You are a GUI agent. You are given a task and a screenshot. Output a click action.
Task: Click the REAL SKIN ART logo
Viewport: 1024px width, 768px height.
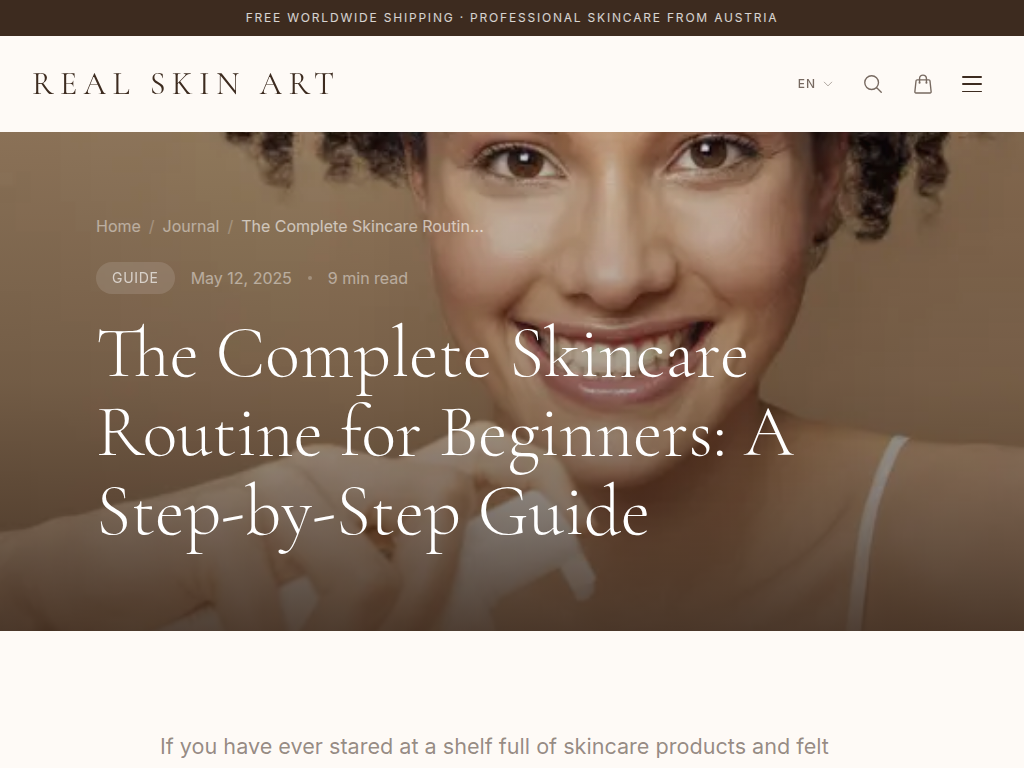pos(184,84)
